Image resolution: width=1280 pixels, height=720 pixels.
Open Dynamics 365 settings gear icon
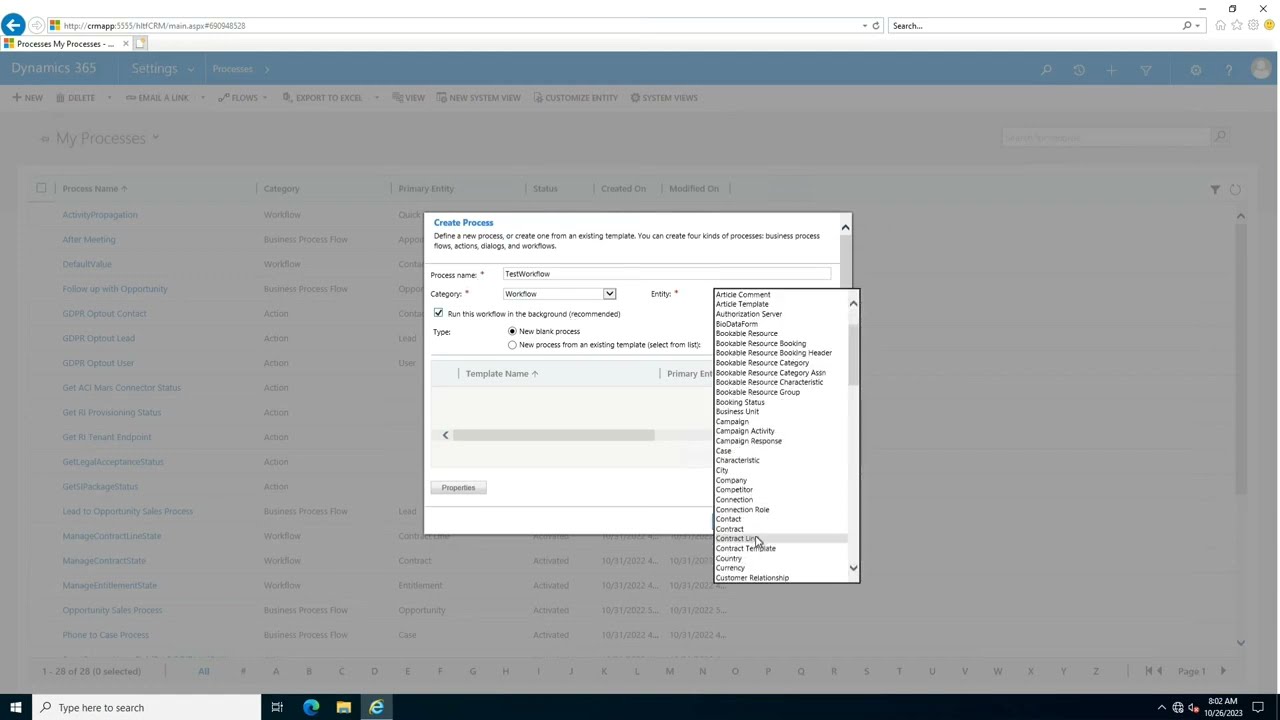[x=1196, y=70]
